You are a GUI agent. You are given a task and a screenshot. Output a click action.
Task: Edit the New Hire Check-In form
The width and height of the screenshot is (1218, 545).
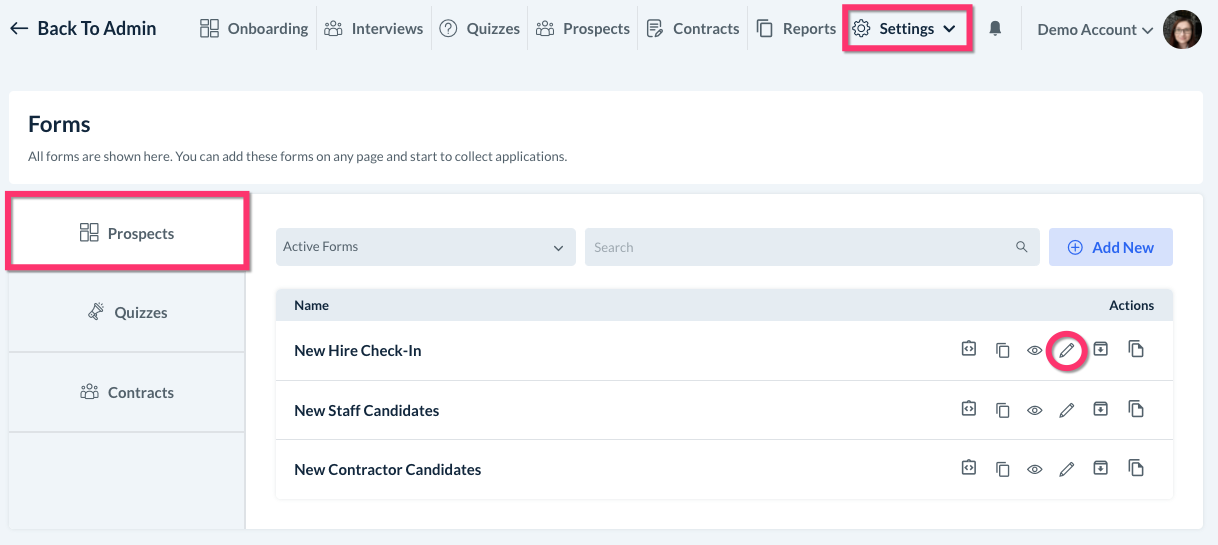pos(1067,351)
